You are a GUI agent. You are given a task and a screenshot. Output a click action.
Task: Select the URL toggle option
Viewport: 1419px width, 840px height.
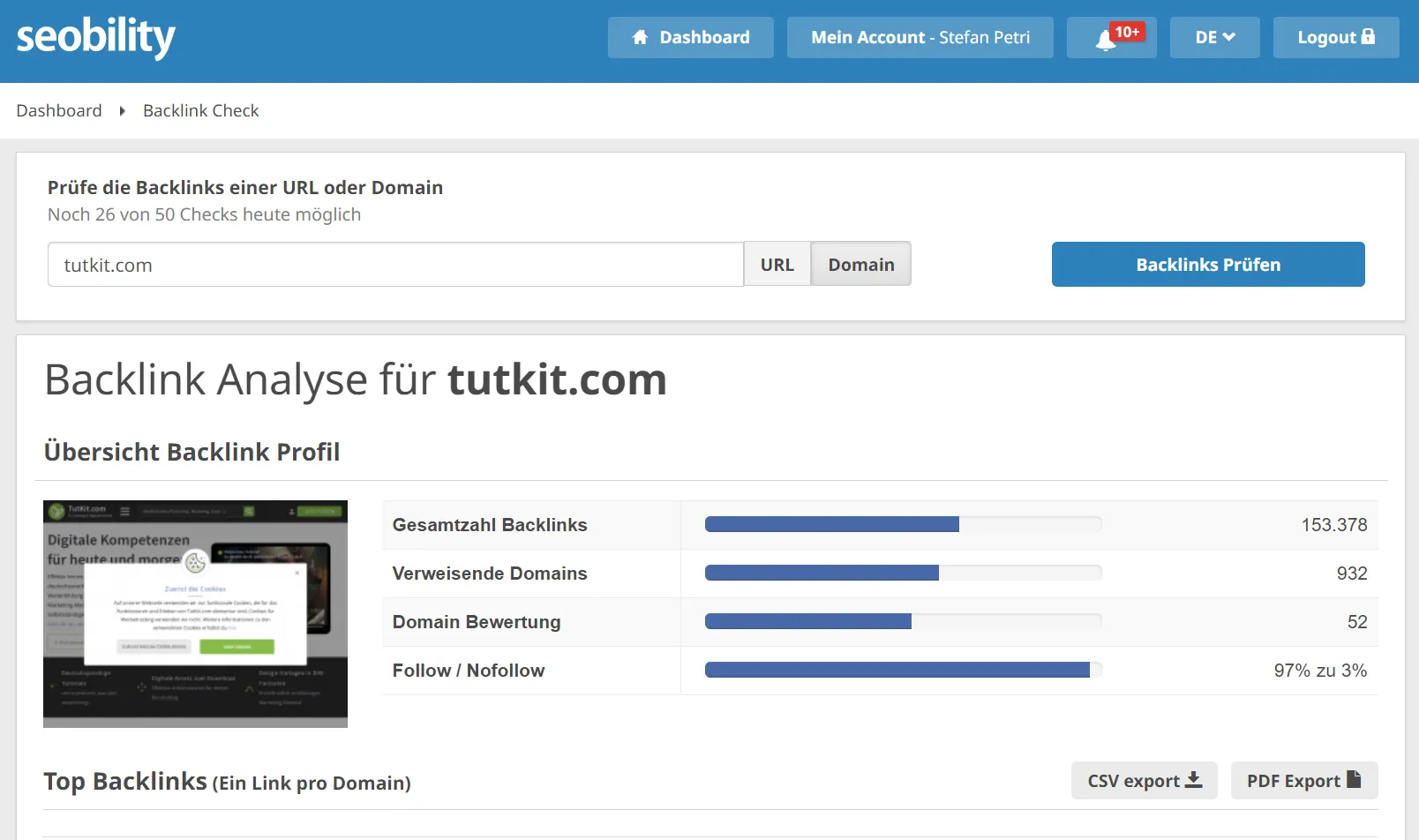pyautogui.click(x=777, y=265)
